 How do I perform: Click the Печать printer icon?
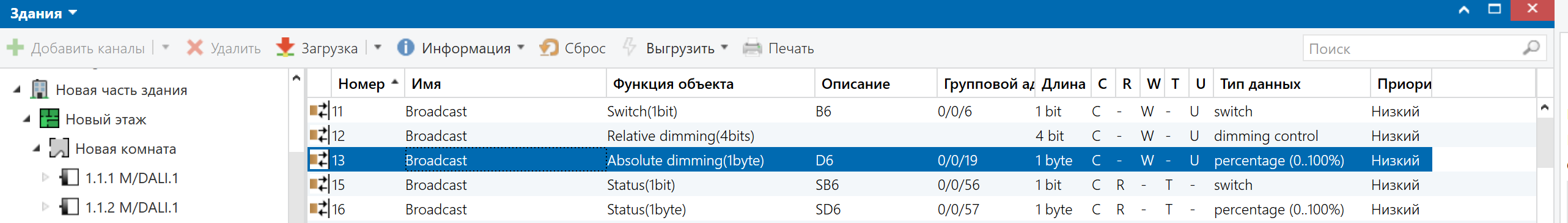pyautogui.click(x=752, y=48)
